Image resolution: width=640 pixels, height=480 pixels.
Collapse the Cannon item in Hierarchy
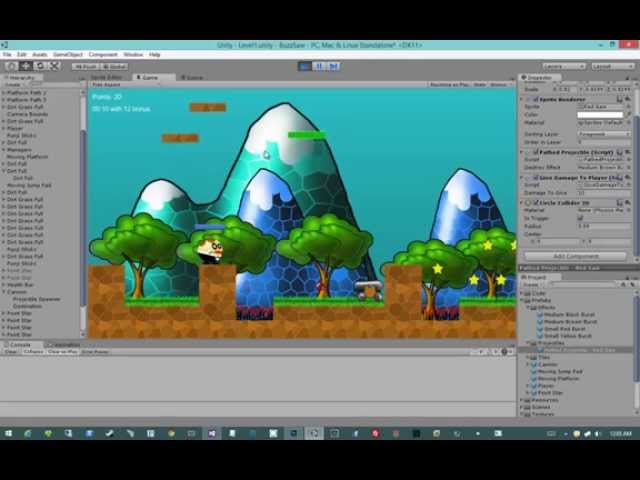(4, 292)
